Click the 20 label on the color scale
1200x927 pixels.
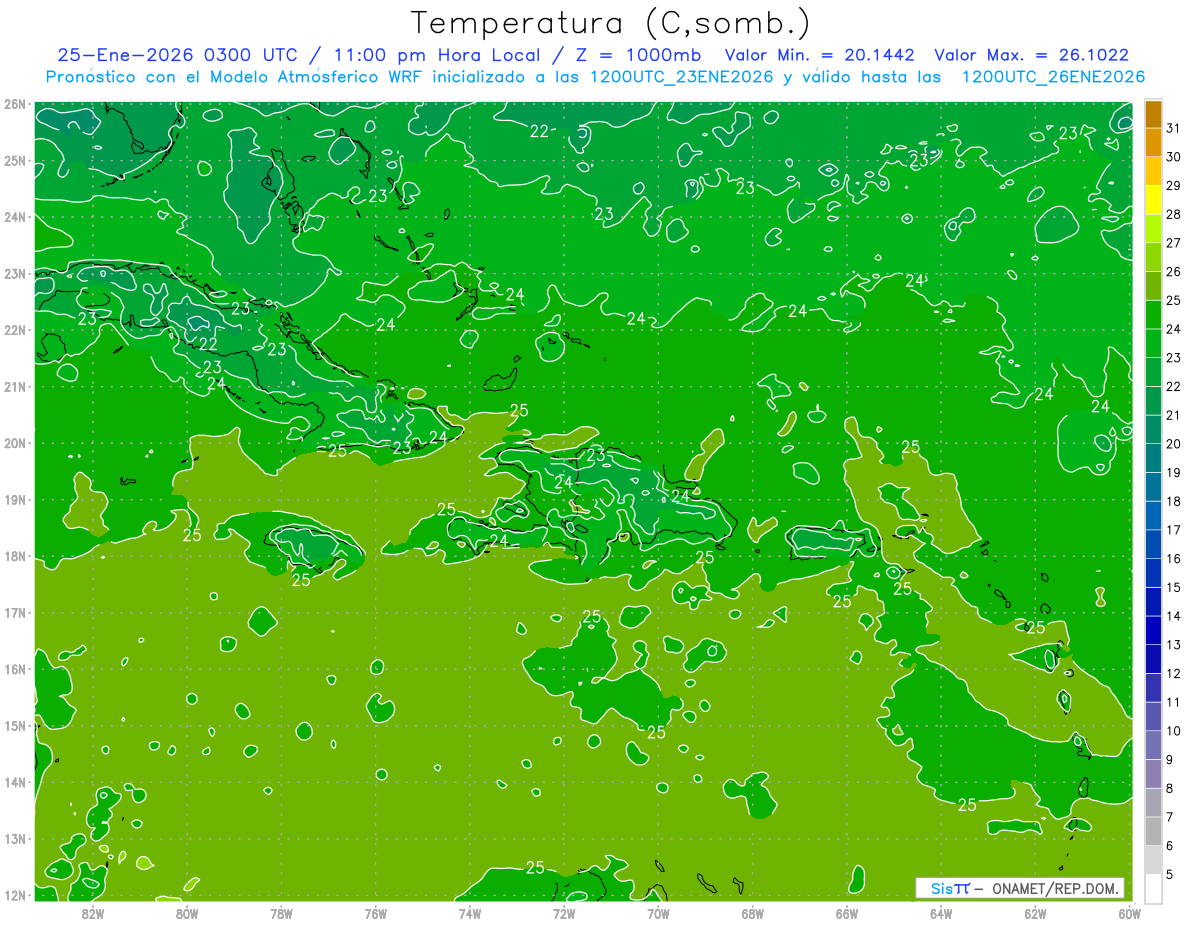(1173, 443)
